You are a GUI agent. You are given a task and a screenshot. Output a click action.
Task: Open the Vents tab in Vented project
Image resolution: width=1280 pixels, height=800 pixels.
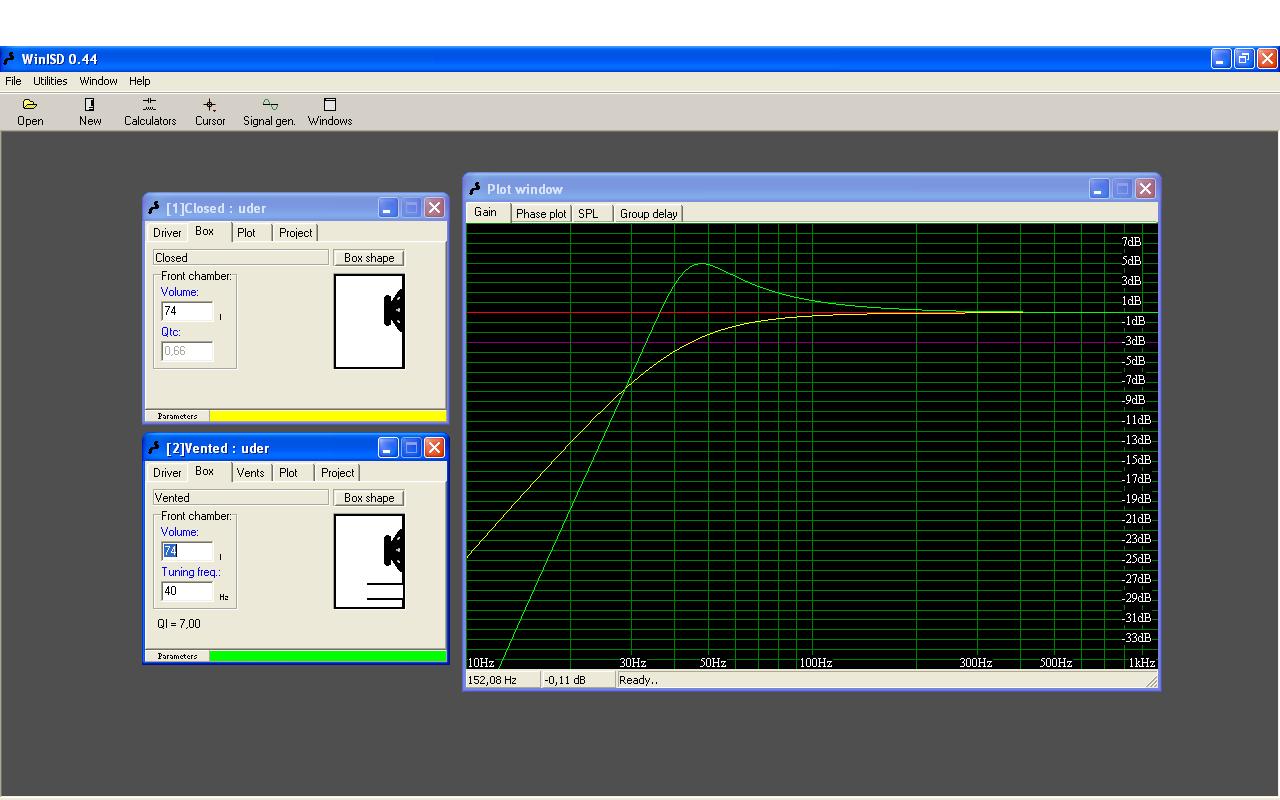coord(250,472)
